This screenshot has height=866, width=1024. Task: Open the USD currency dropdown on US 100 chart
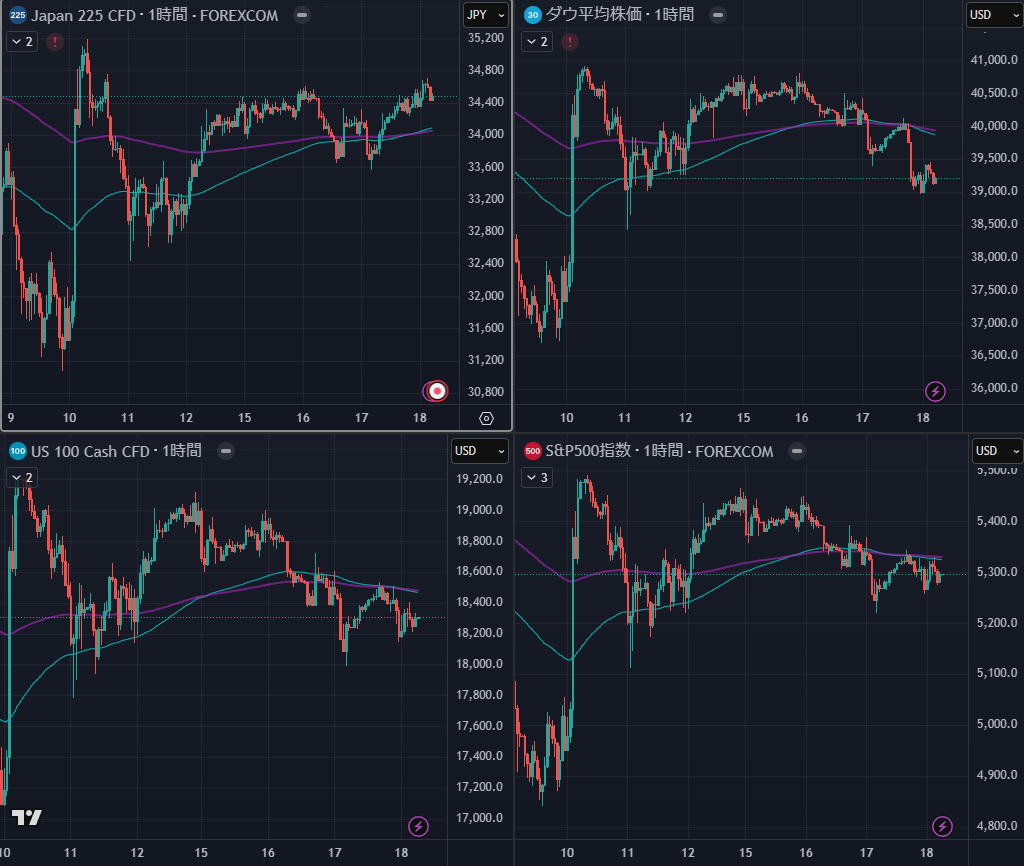coord(479,451)
